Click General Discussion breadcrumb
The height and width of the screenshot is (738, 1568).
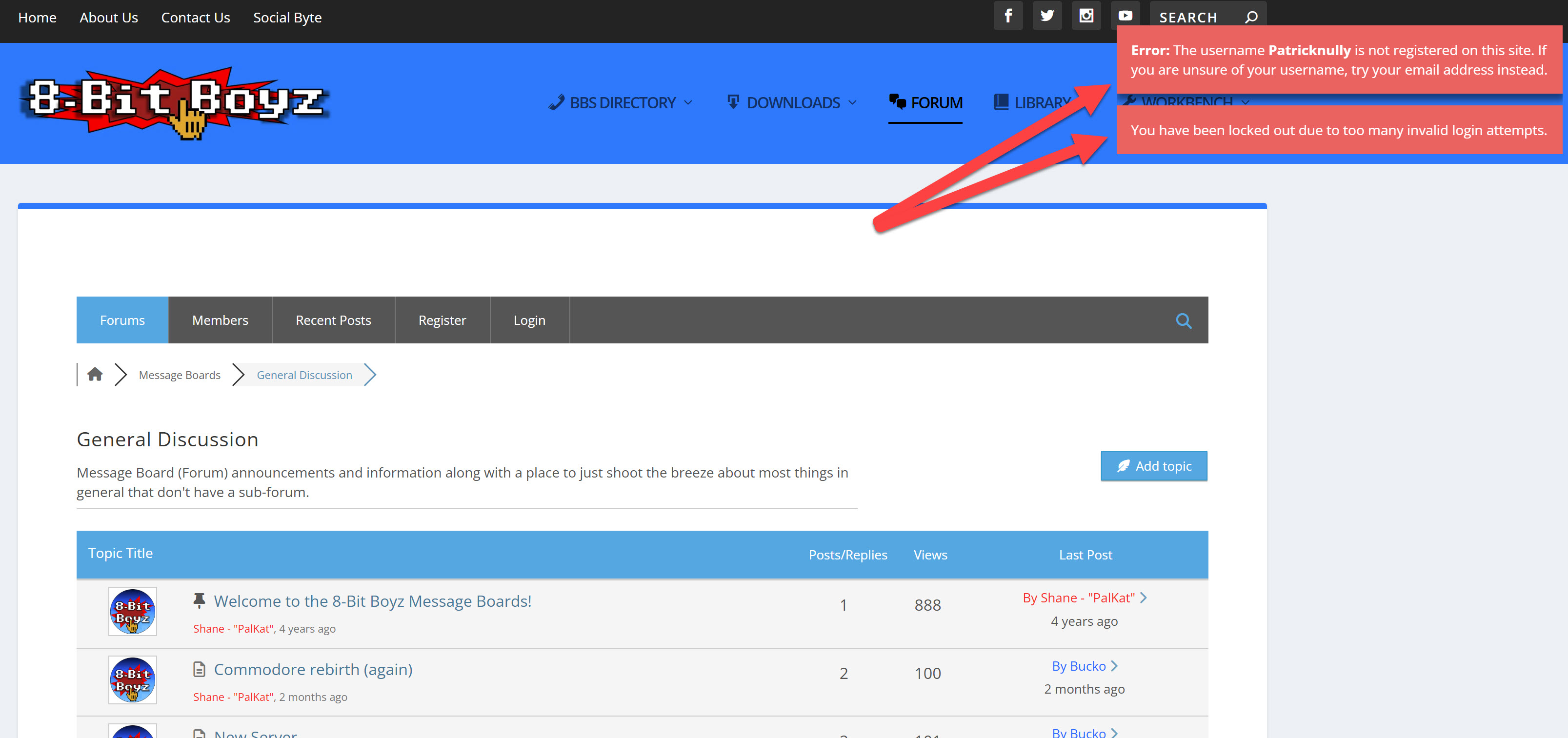pyautogui.click(x=304, y=375)
